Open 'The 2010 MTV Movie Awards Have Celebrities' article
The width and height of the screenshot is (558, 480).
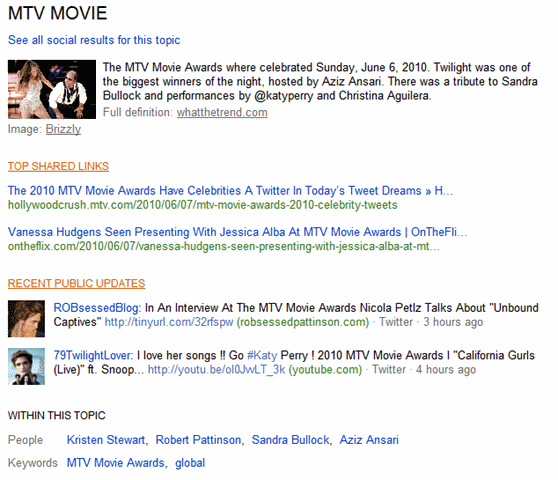[230, 191]
